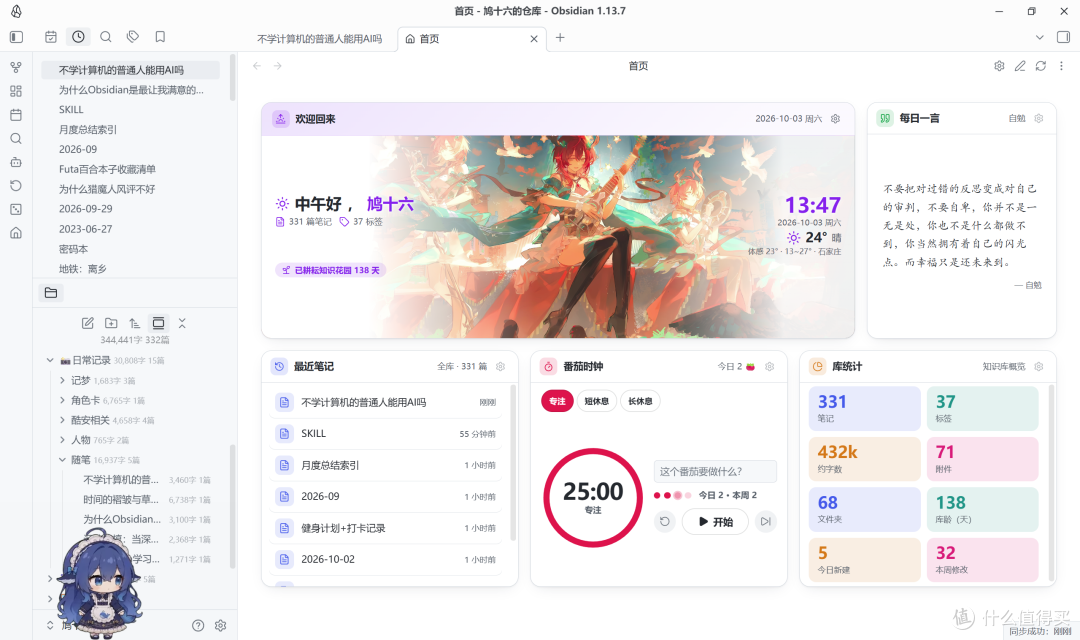Open the tags panel icon
Screen dimensions: 1080x640
coord(133,37)
